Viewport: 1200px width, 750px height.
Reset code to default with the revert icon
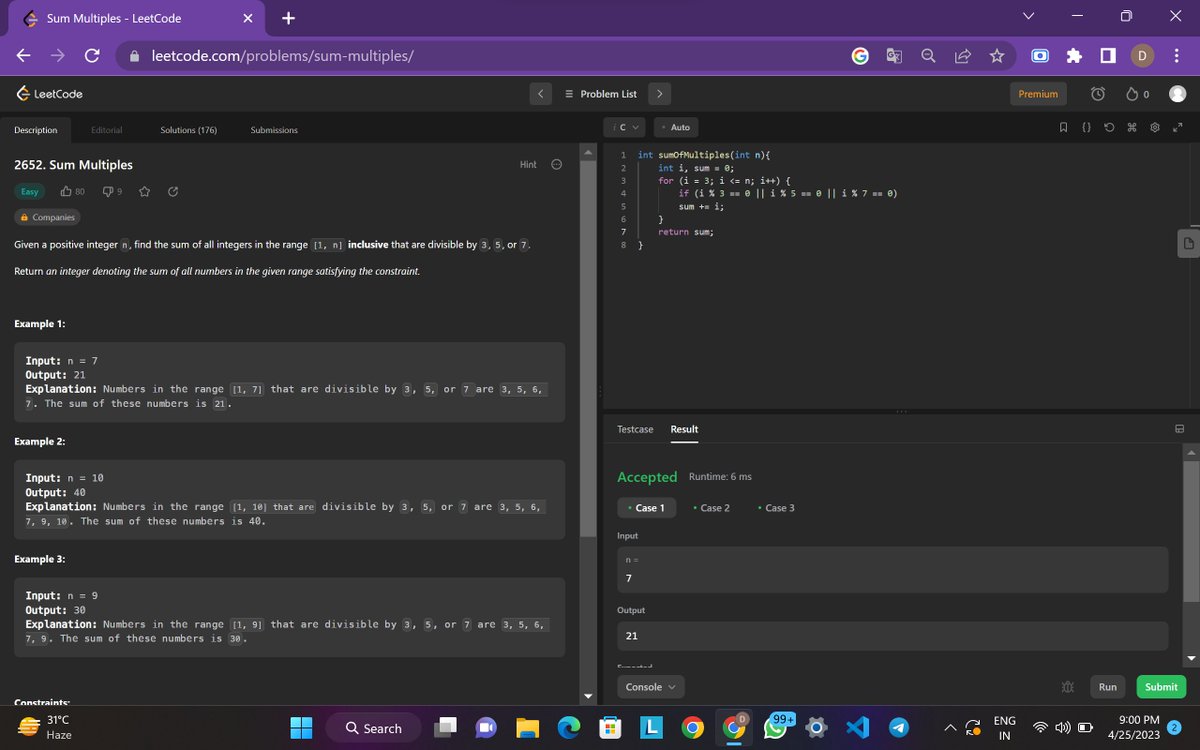(1110, 127)
